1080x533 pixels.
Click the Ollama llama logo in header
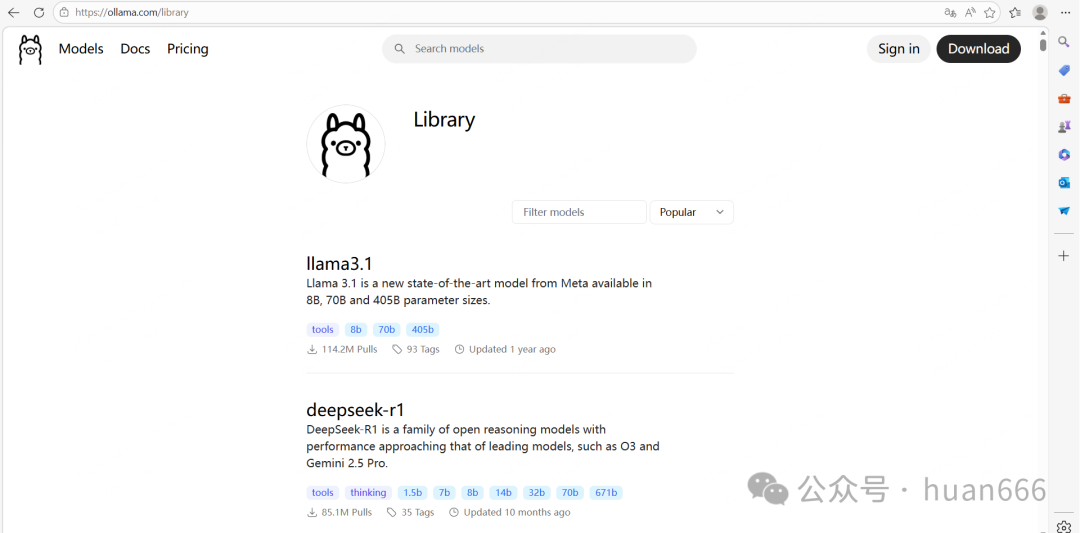pyautogui.click(x=30, y=50)
